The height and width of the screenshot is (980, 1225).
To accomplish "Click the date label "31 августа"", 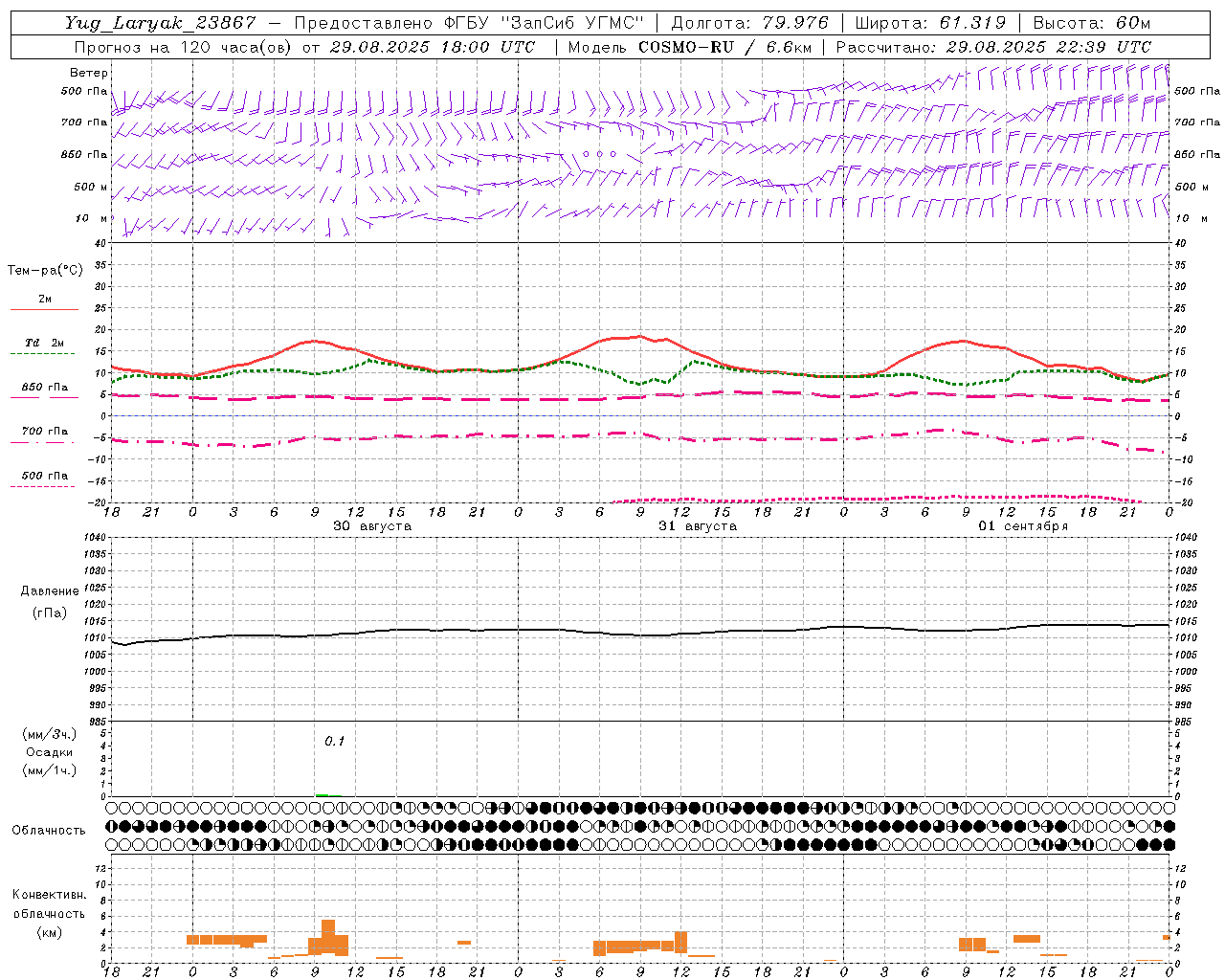I will click(x=698, y=526).
